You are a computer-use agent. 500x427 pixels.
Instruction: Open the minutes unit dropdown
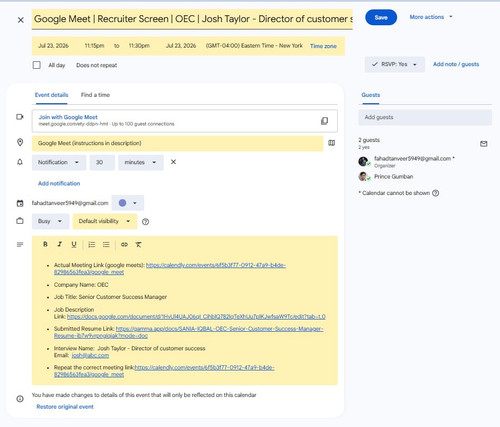coord(141,162)
